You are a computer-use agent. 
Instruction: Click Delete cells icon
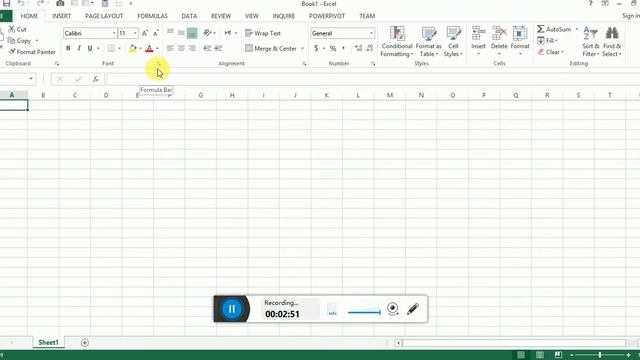point(499,33)
